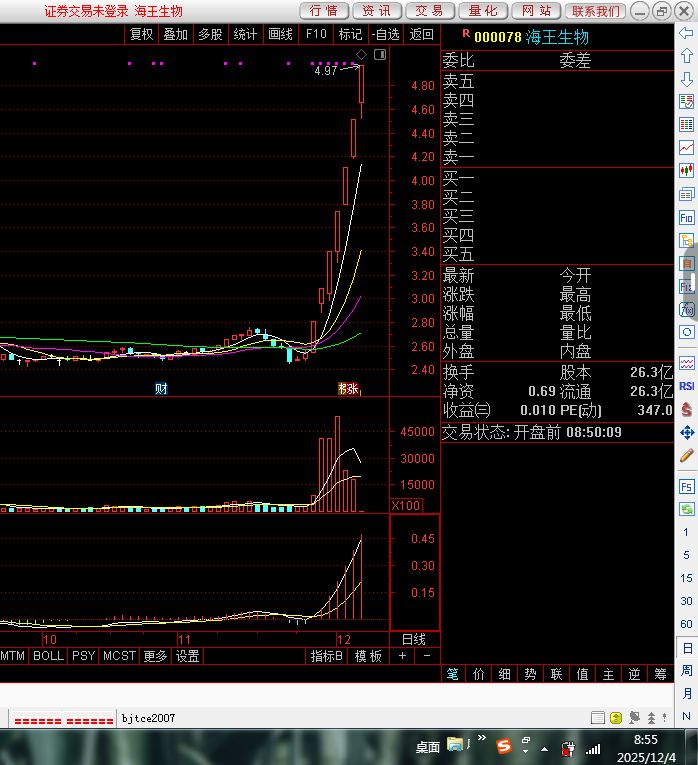Image resolution: width=698 pixels, height=765 pixels.
Task: Click the 多股 multi-stock button
Action: tap(210, 34)
